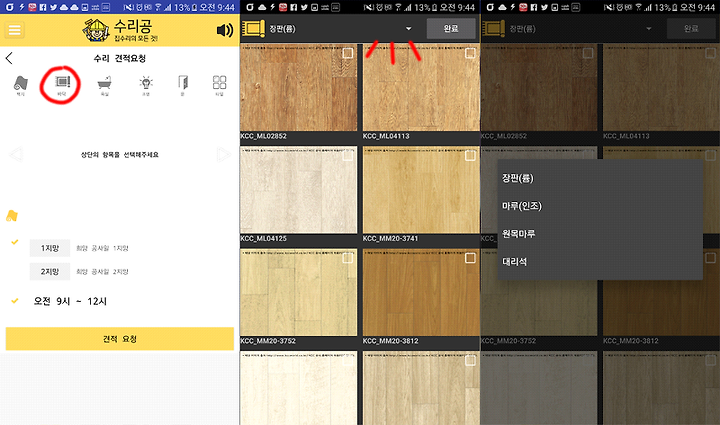Tap the KCC_MM20-3812 label in the middle screen

391,341
